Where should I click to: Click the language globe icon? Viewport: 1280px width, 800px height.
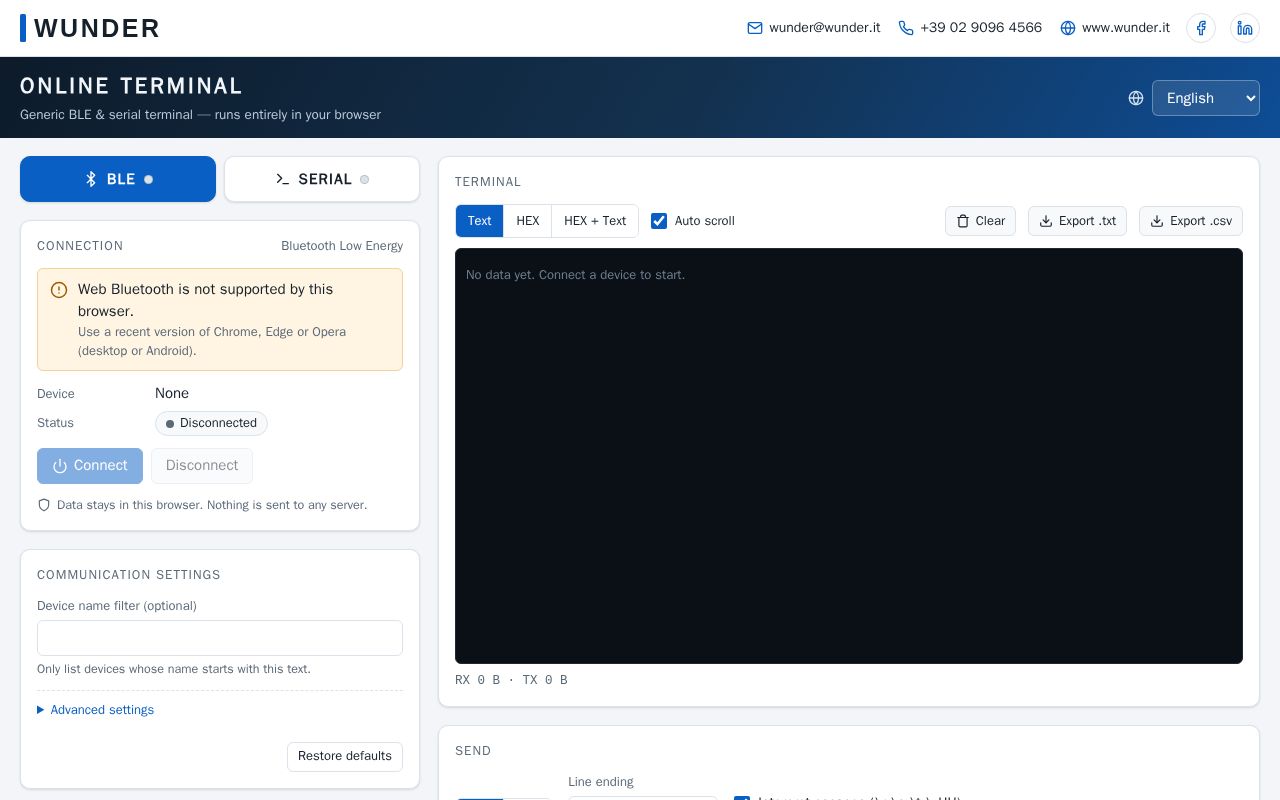[1136, 98]
